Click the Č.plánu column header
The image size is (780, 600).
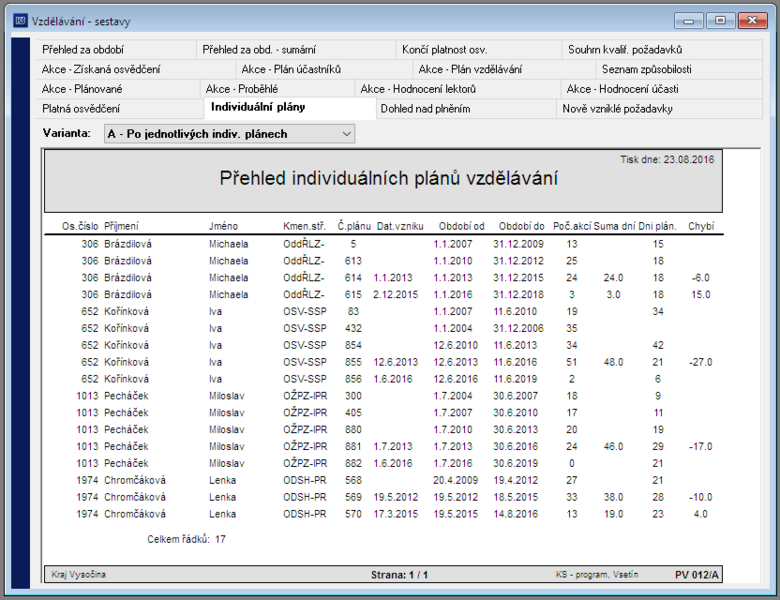tap(354, 226)
